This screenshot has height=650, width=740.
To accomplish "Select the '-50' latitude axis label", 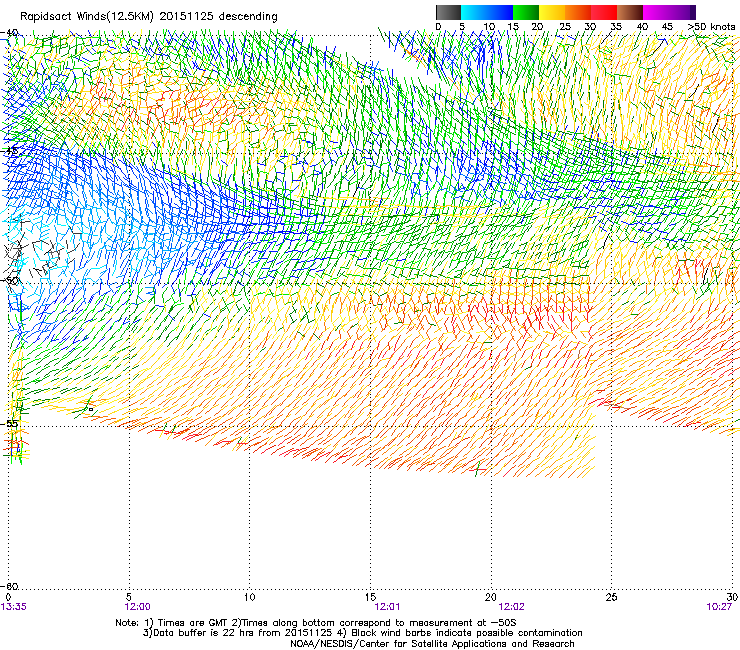I will [x=9, y=281].
